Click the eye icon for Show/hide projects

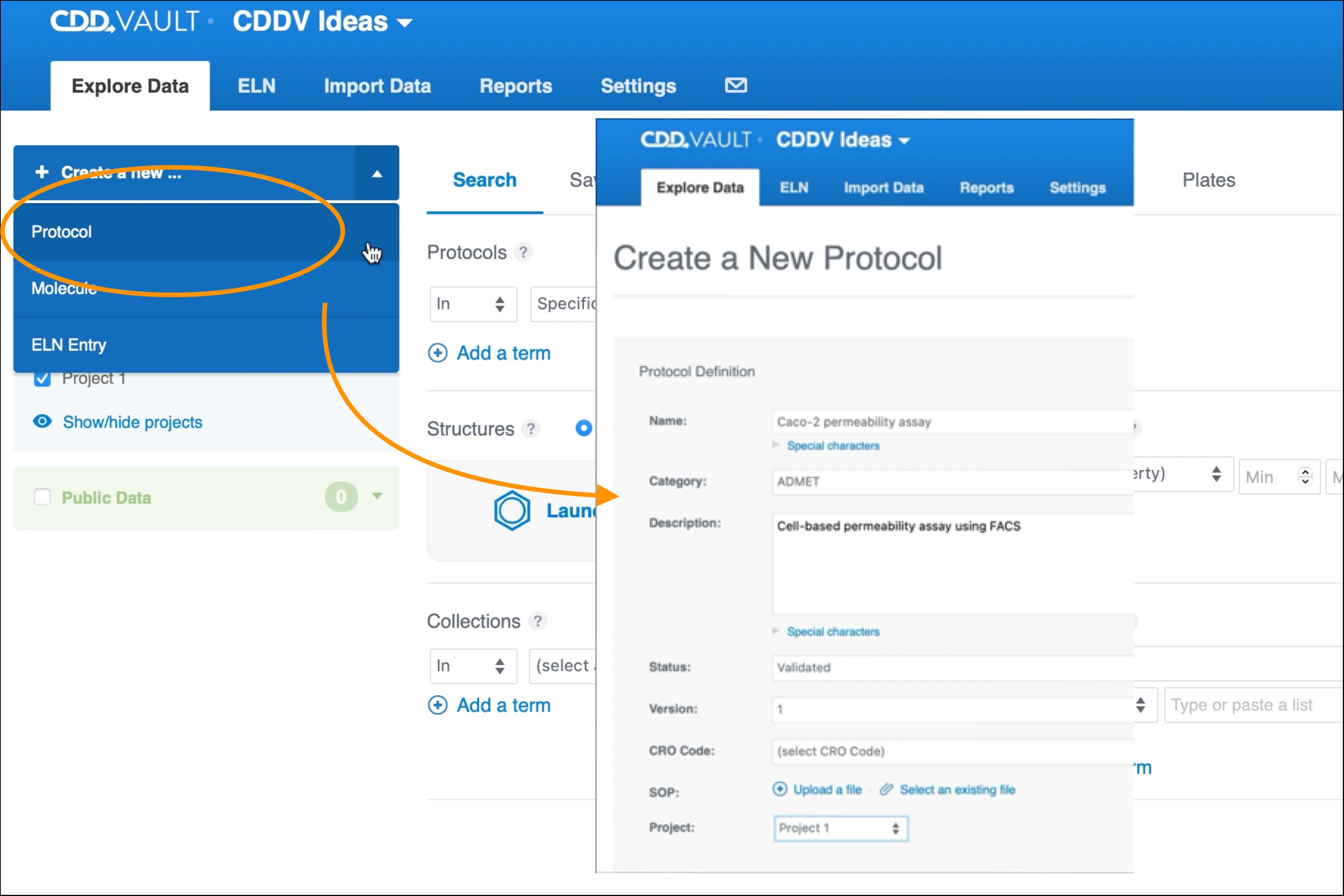click(x=42, y=422)
